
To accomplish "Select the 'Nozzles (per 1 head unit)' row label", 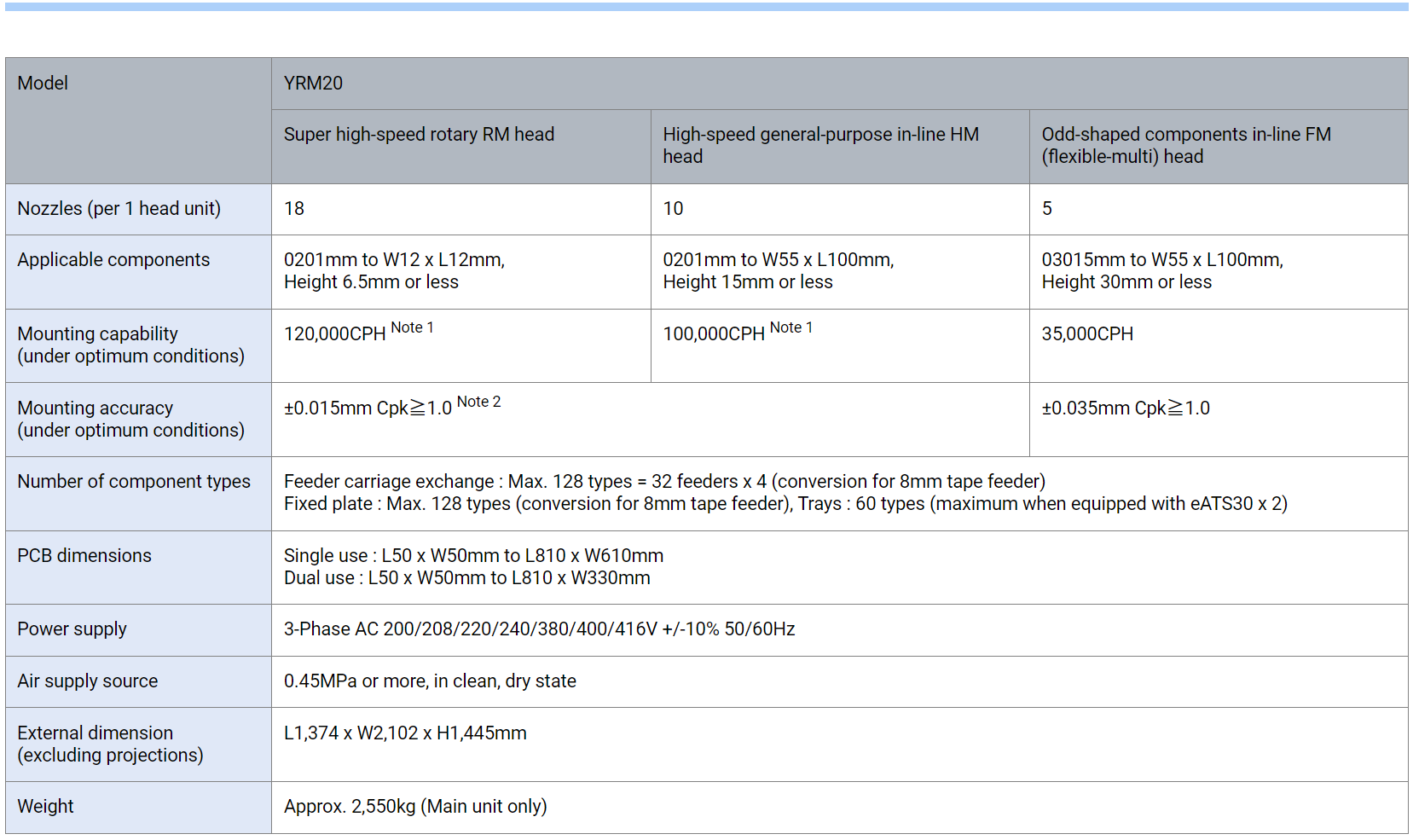I will click(x=138, y=209).
